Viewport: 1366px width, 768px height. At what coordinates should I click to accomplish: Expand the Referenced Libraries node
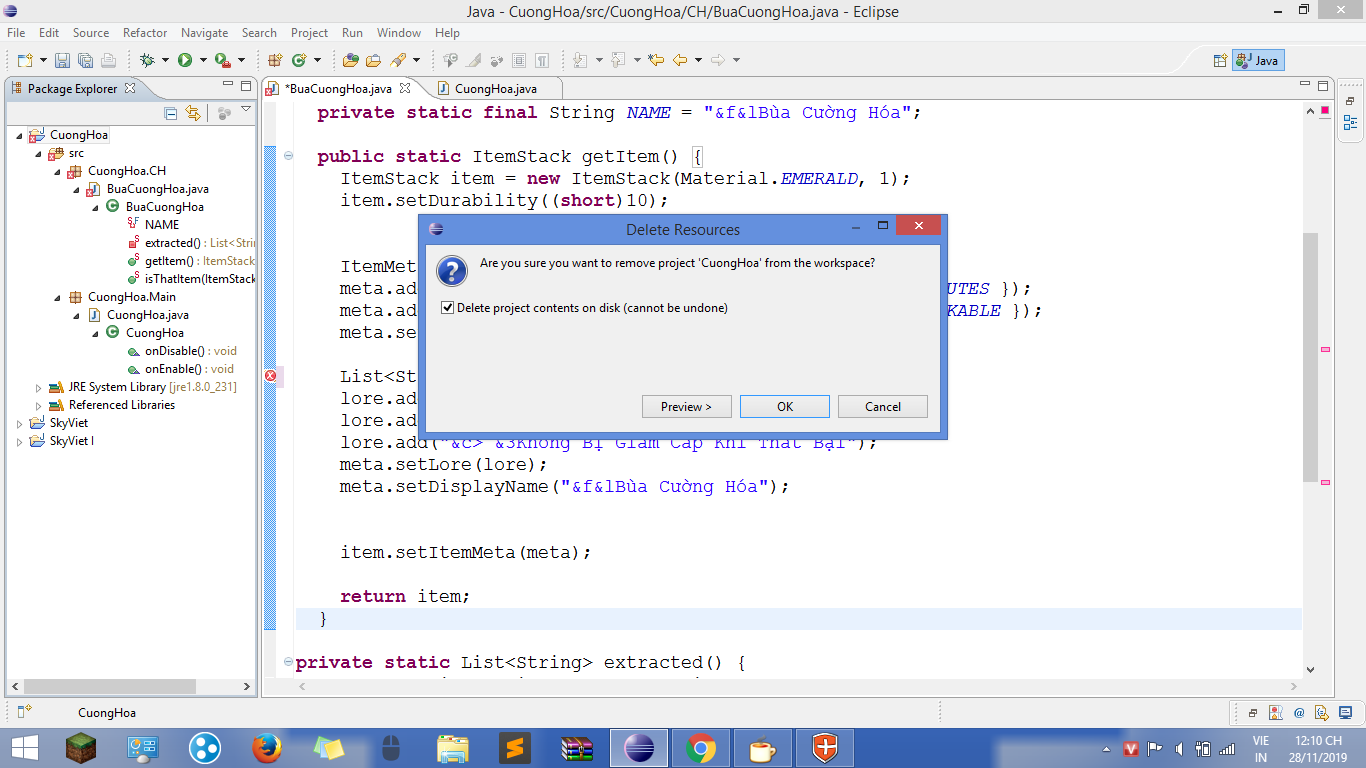39,406
